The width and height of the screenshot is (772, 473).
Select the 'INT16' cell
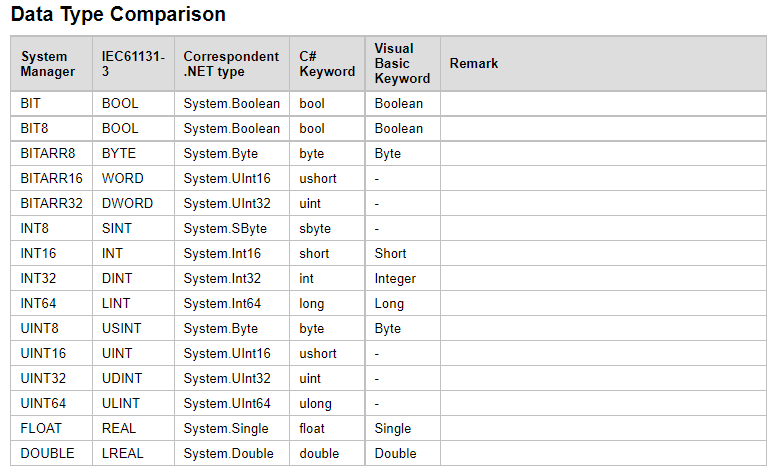pos(51,253)
